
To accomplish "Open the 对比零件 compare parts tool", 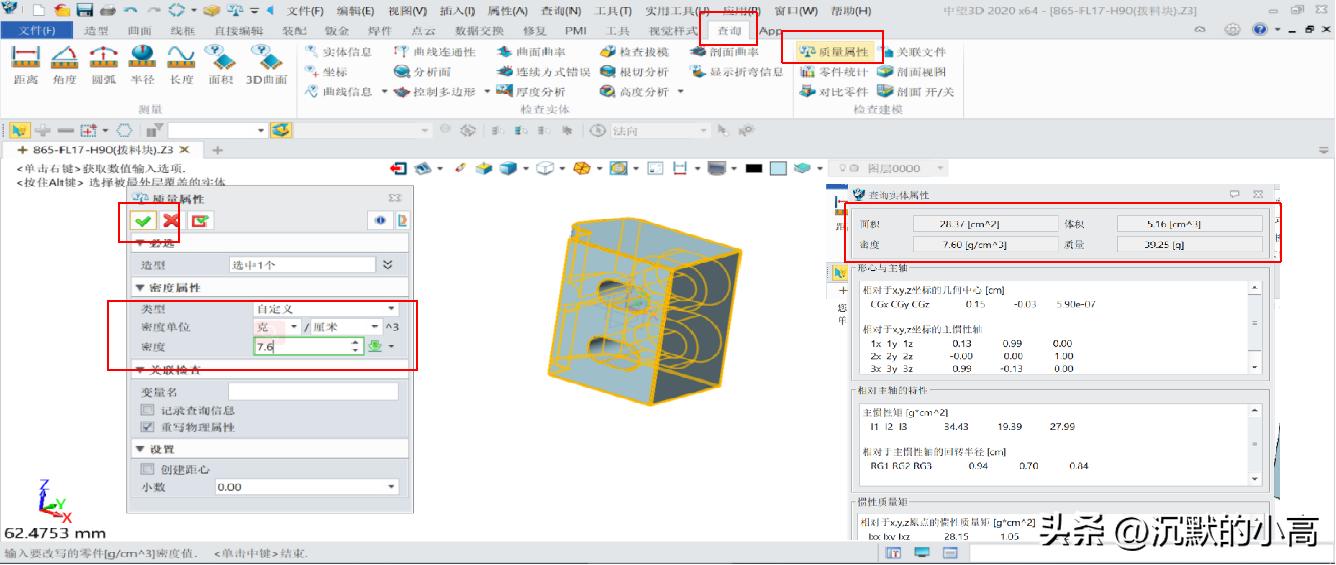I will pos(836,92).
